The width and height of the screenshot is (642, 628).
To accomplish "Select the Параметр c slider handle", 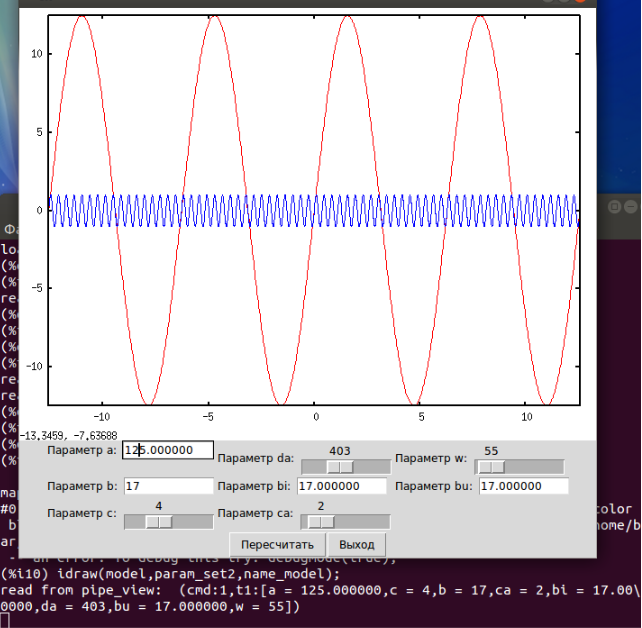I will [x=159, y=521].
